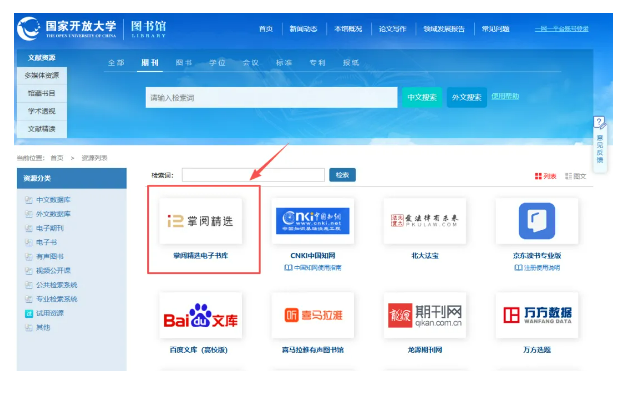Open the 新闻动态 navigation item
This screenshot has width=624, height=396.
pos(303,29)
